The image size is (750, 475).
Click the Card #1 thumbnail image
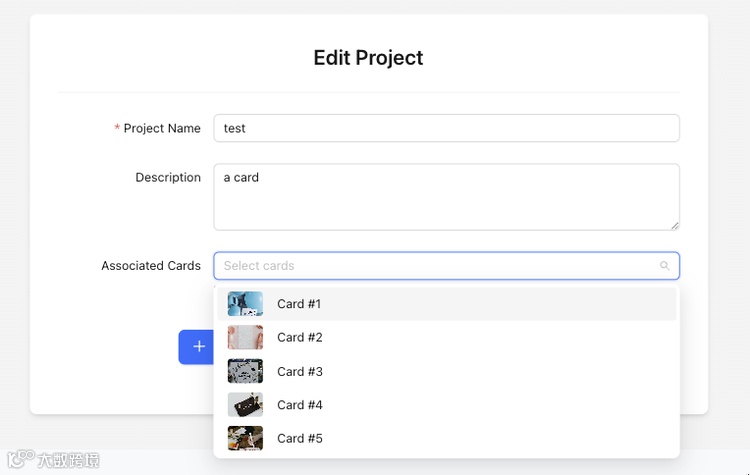[245, 304]
